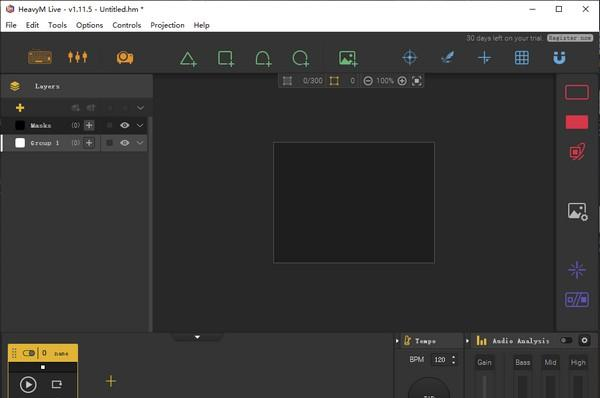Viewport: 600px width, 398px height.
Task: Click the loop icon in the sequence
Action: pos(57,384)
